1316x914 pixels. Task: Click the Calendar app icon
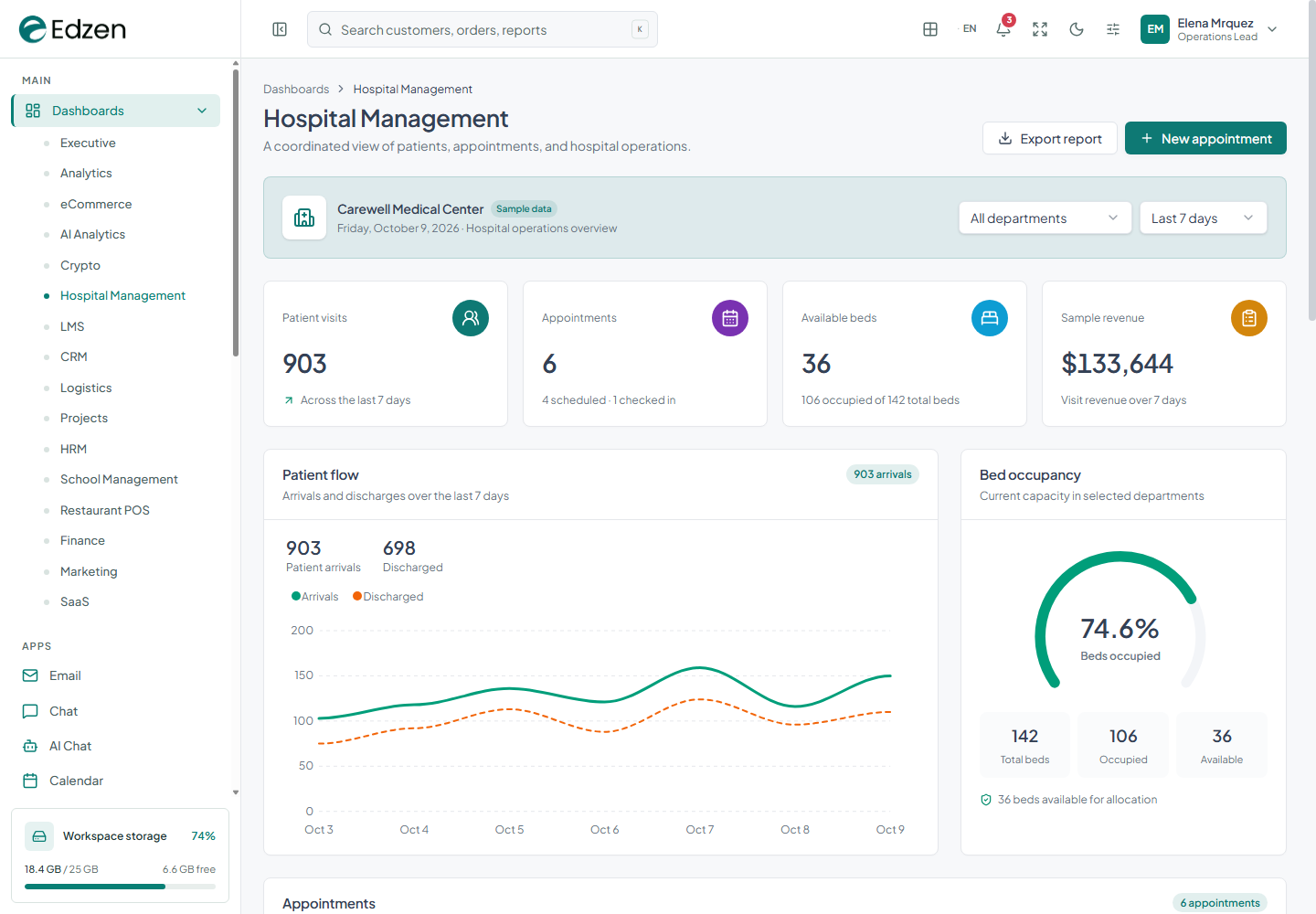(30, 781)
